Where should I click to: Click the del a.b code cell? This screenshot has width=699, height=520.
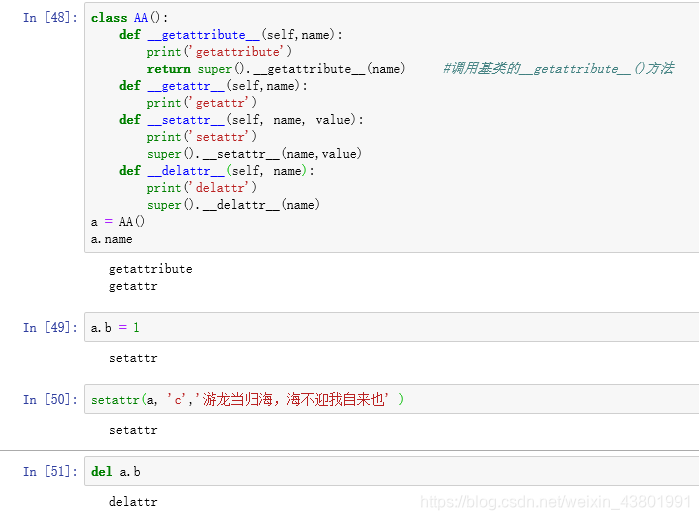391,471
